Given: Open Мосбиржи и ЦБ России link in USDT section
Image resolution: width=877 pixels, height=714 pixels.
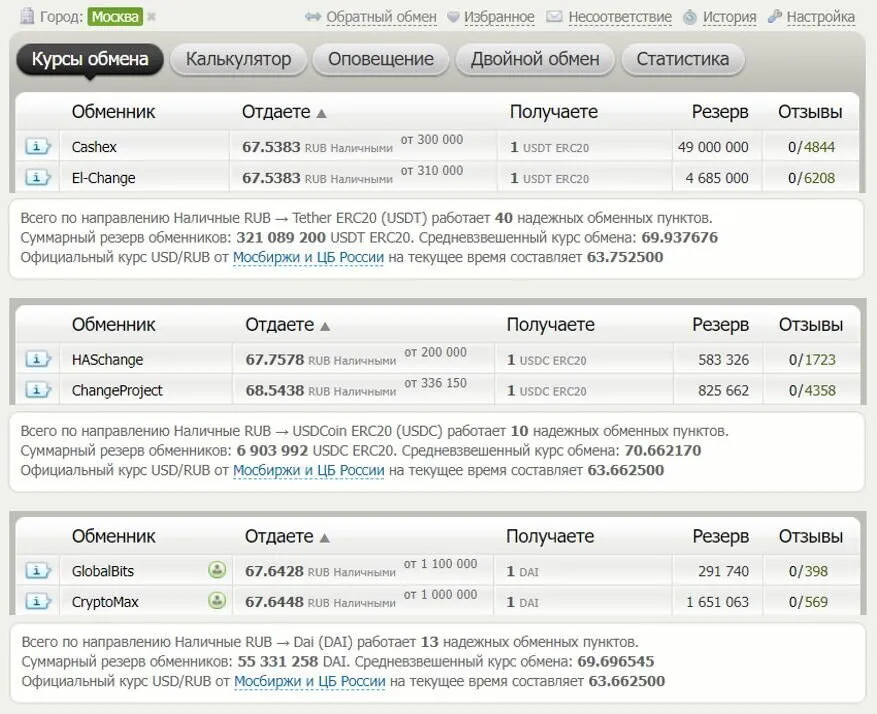Looking at the screenshot, I should 308,257.
